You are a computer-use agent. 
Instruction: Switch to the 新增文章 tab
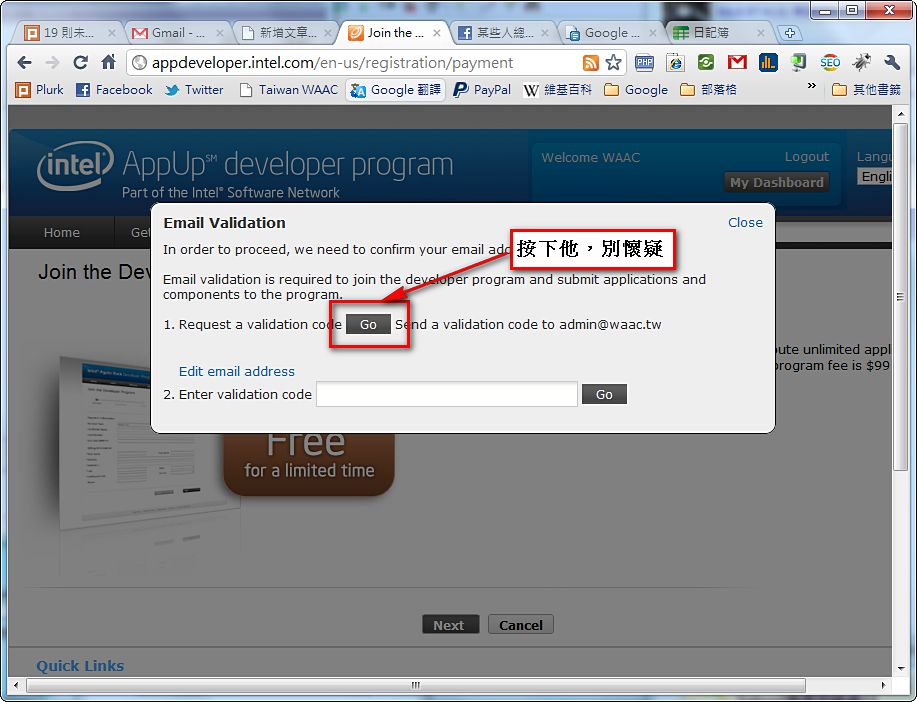pyautogui.click(x=287, y=33)
